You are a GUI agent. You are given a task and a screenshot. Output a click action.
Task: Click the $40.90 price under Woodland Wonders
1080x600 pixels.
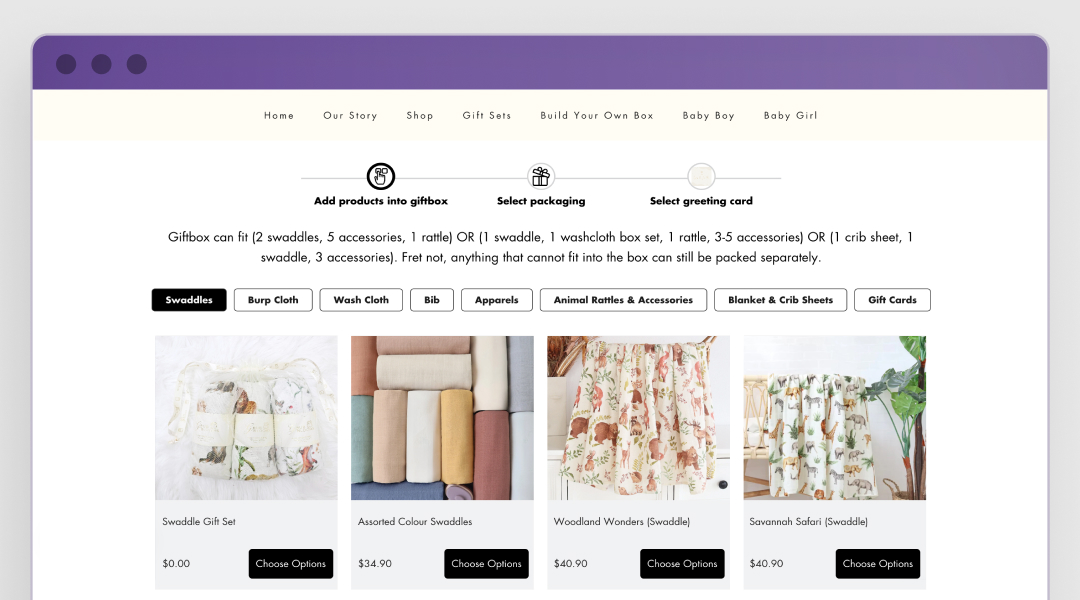(x=571, y=563)
